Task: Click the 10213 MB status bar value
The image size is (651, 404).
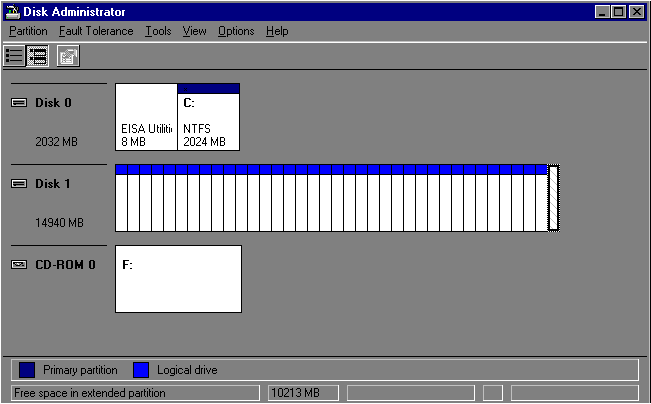Action: click(x=295, y=393)
